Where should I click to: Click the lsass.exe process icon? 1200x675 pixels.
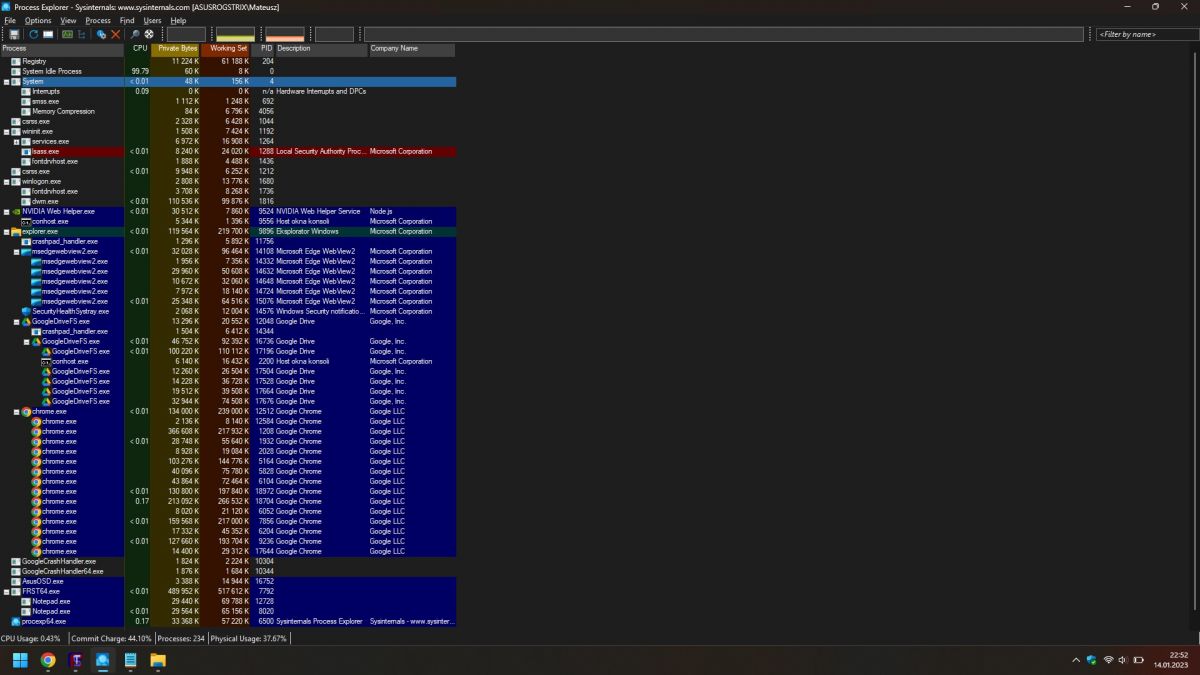coord(26,151)
